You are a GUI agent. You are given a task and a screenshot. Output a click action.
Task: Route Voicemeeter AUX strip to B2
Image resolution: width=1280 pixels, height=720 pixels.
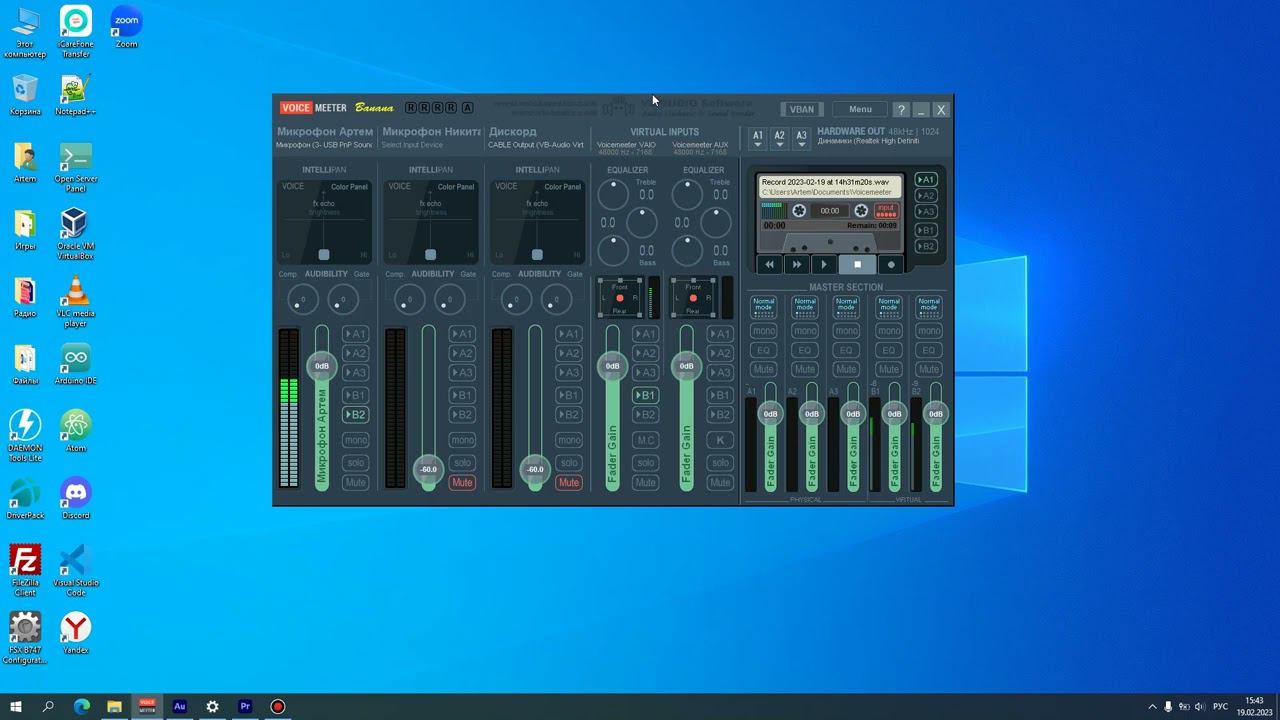click(720, 414)
